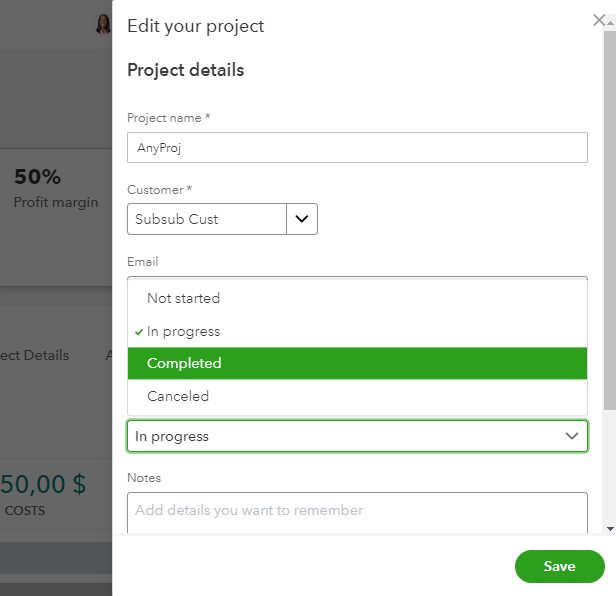
Task: Click the green checkmark beside In progress
Action: (x=139, y=331)
